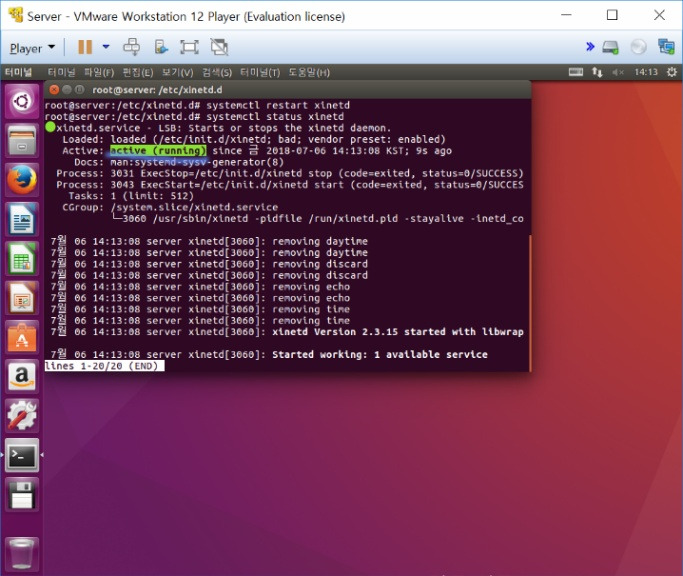Click 'Process: 3031 ExecStop' line

tap(290, 173)
